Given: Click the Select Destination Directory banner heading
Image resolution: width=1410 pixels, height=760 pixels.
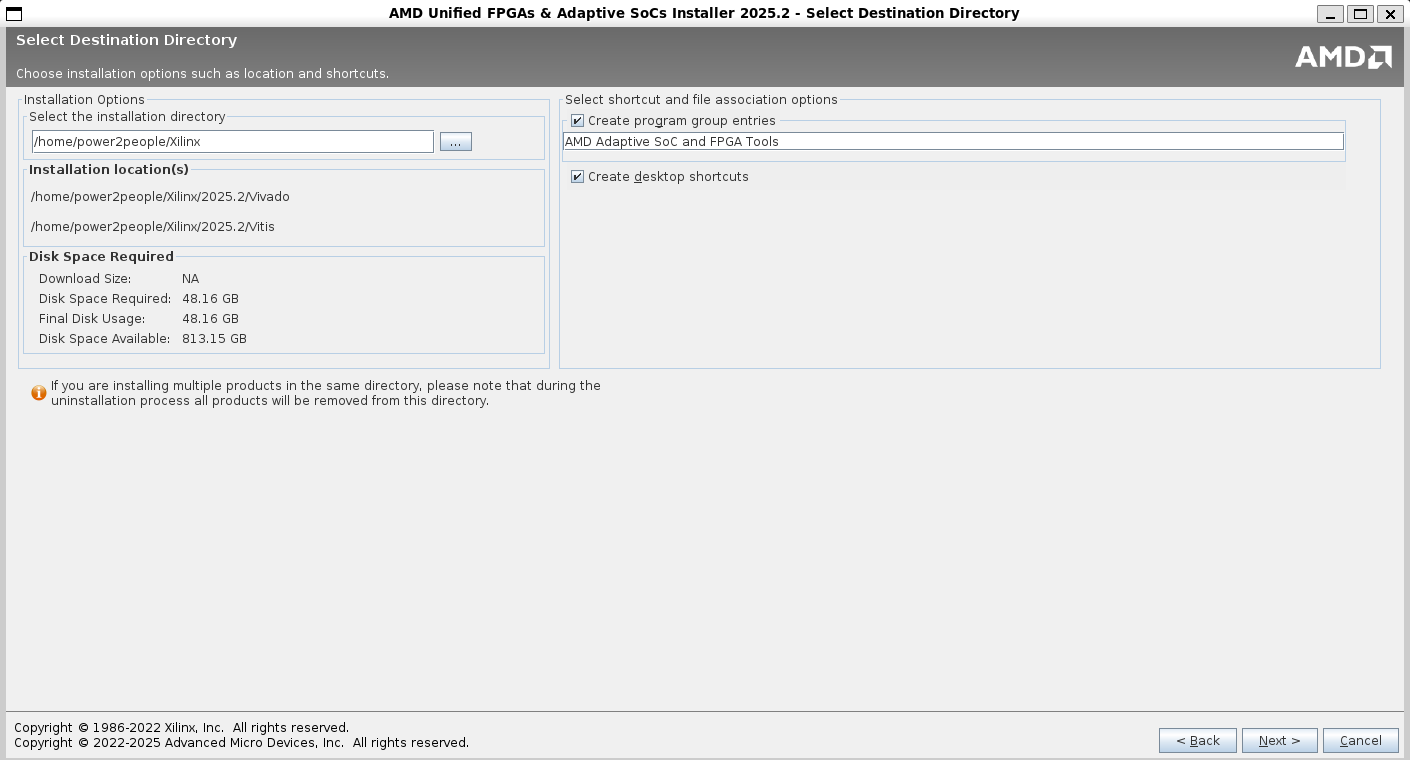Looking at the screenshot, I should click(127, 40).
